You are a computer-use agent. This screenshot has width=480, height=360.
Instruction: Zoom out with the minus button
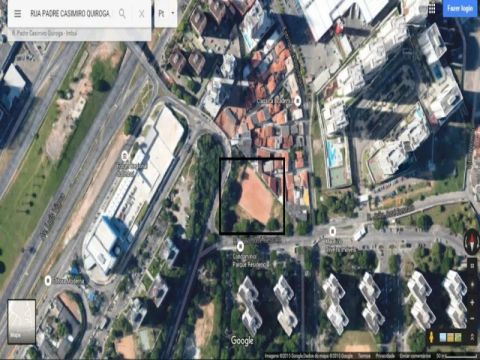coord(472,319)
